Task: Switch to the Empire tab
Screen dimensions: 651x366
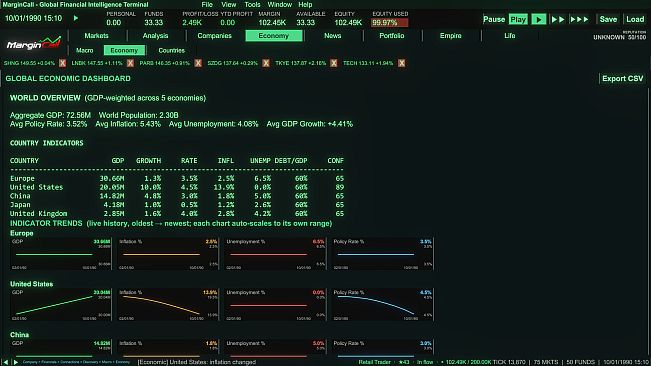Action: tap(450, 36)
